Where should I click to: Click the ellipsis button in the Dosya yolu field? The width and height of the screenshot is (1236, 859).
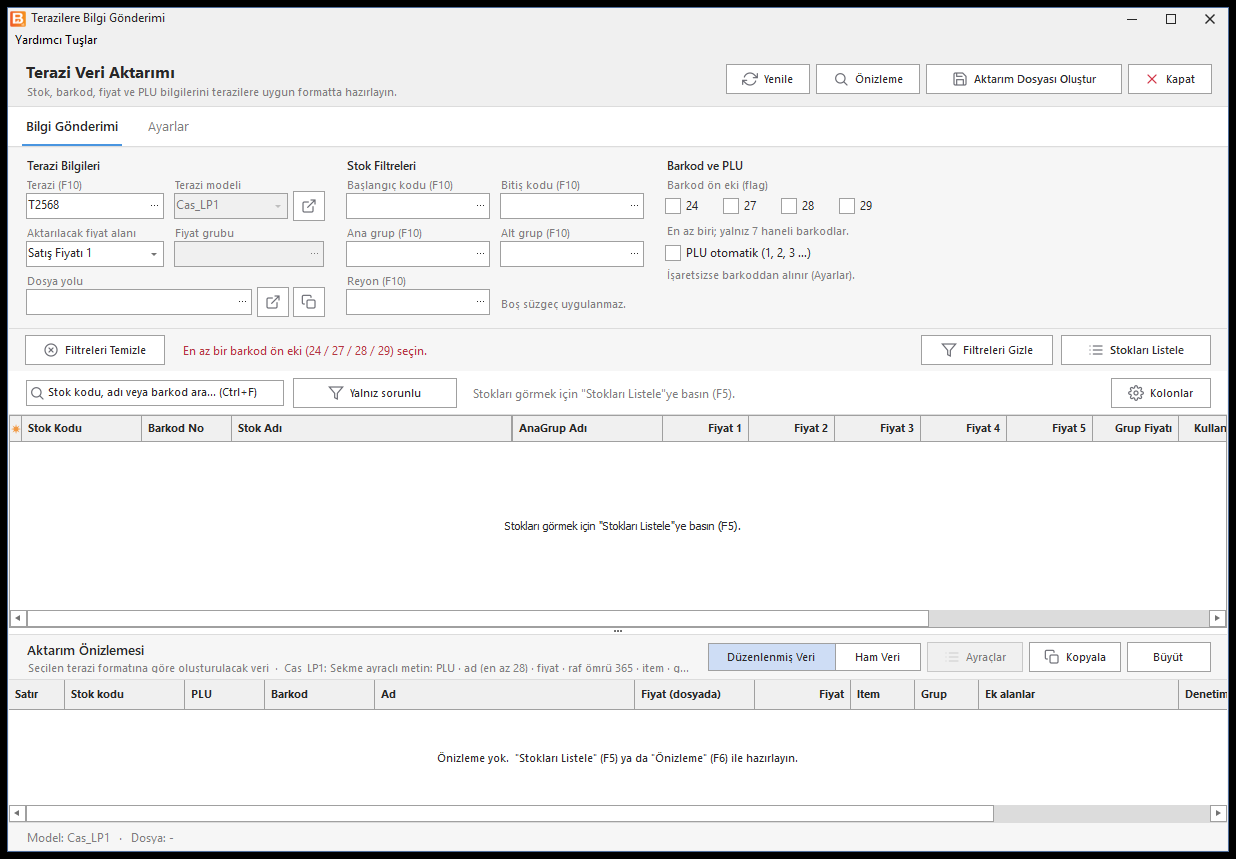point(242,302)
